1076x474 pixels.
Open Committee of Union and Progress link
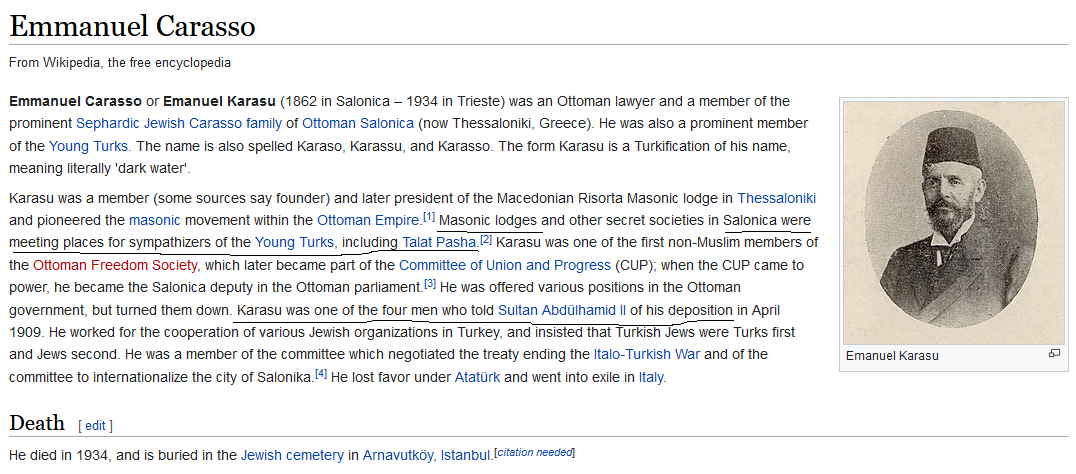pos(505,265)
